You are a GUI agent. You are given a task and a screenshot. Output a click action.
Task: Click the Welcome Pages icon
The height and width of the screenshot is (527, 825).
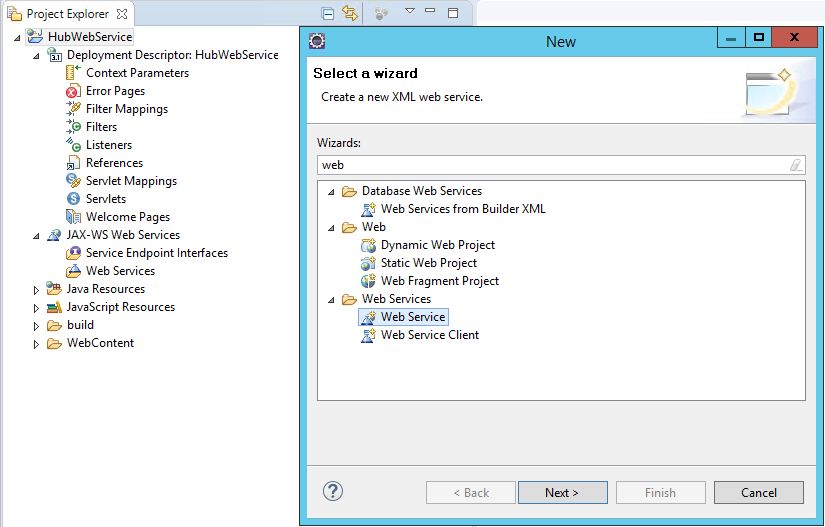[73, 217]
